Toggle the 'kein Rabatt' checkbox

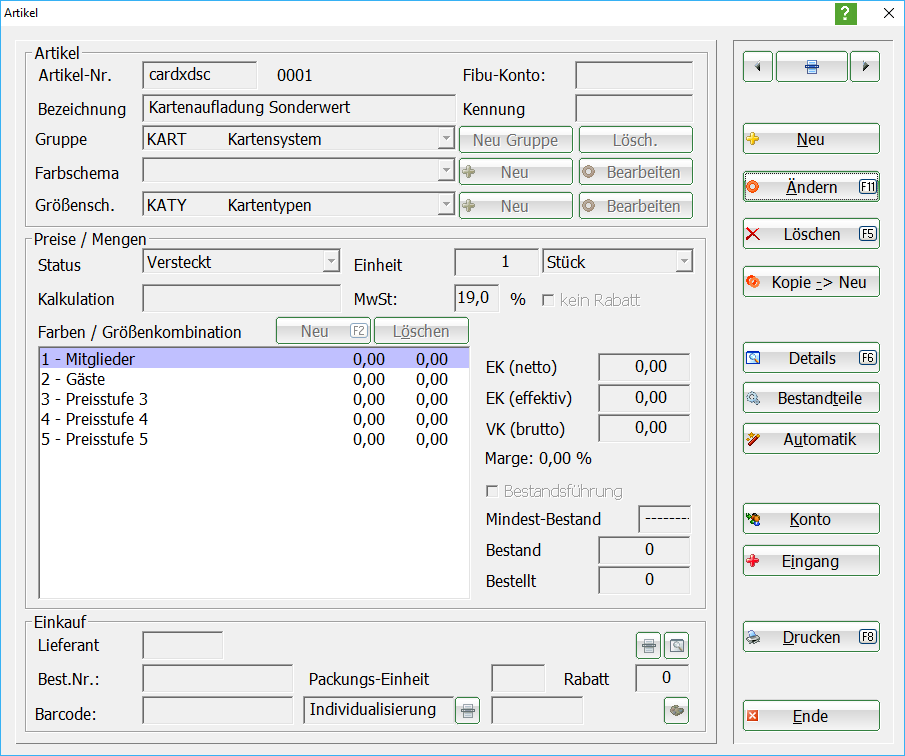point(548,300)
